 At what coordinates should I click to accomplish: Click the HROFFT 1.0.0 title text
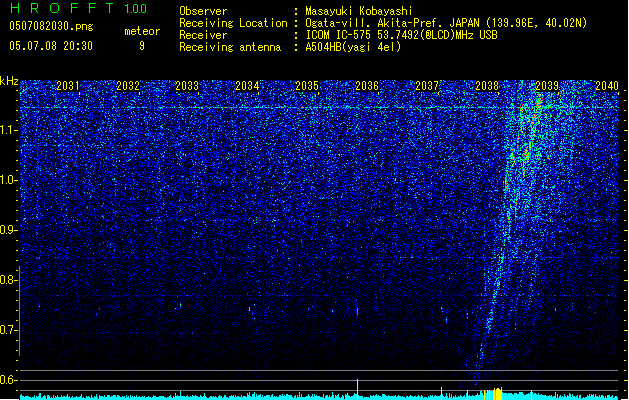click(79, 8)
